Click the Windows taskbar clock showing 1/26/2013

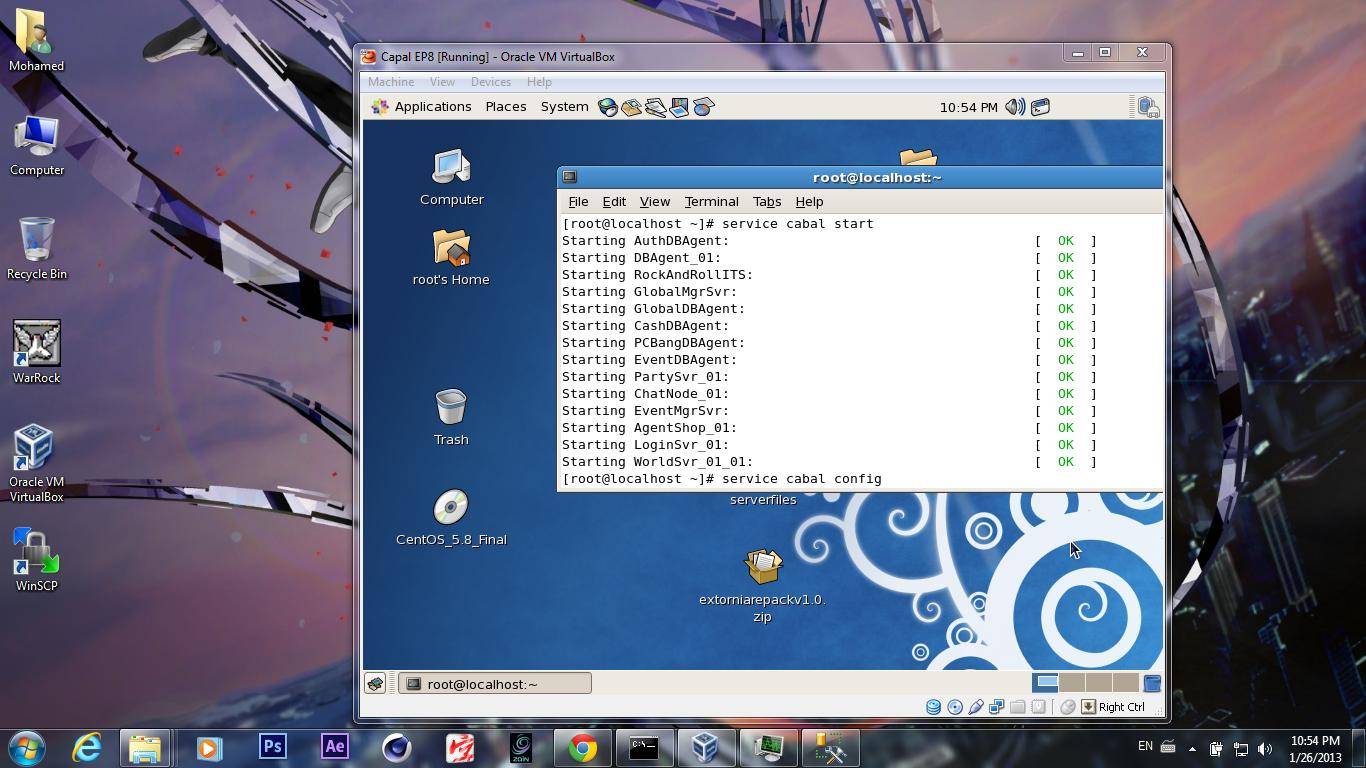tap(1315, 748)
